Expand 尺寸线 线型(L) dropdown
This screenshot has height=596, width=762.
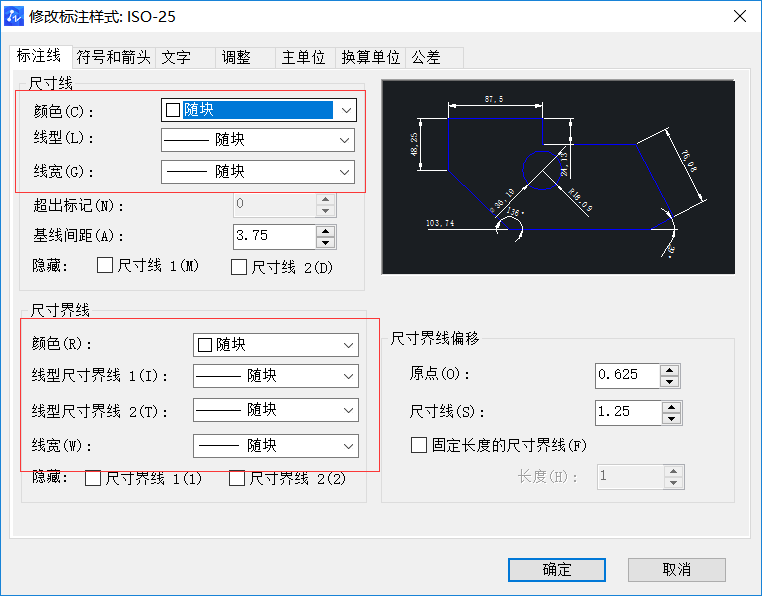click(x=346, y=140)
